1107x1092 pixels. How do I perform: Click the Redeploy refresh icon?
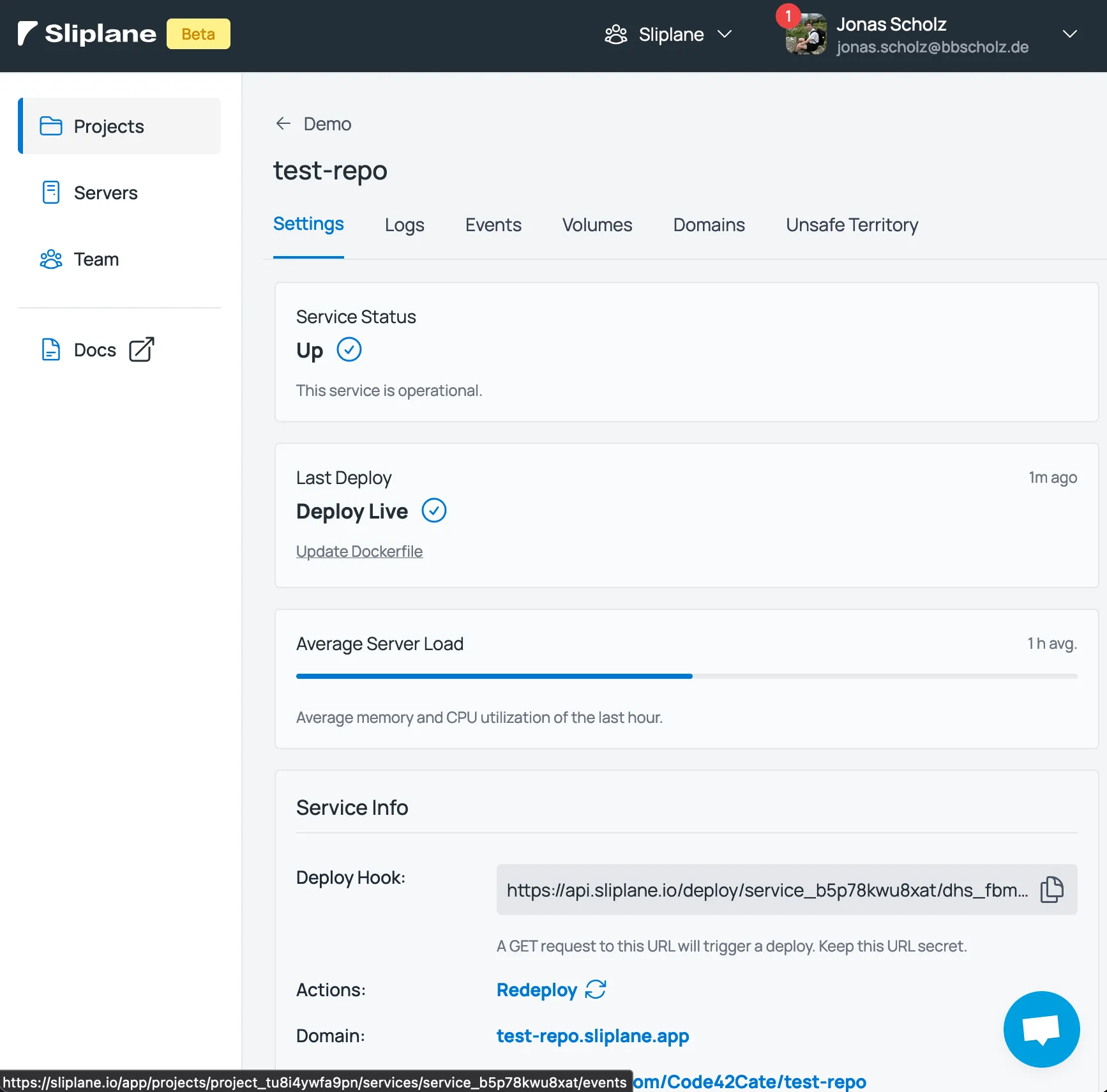coord(596,989)
